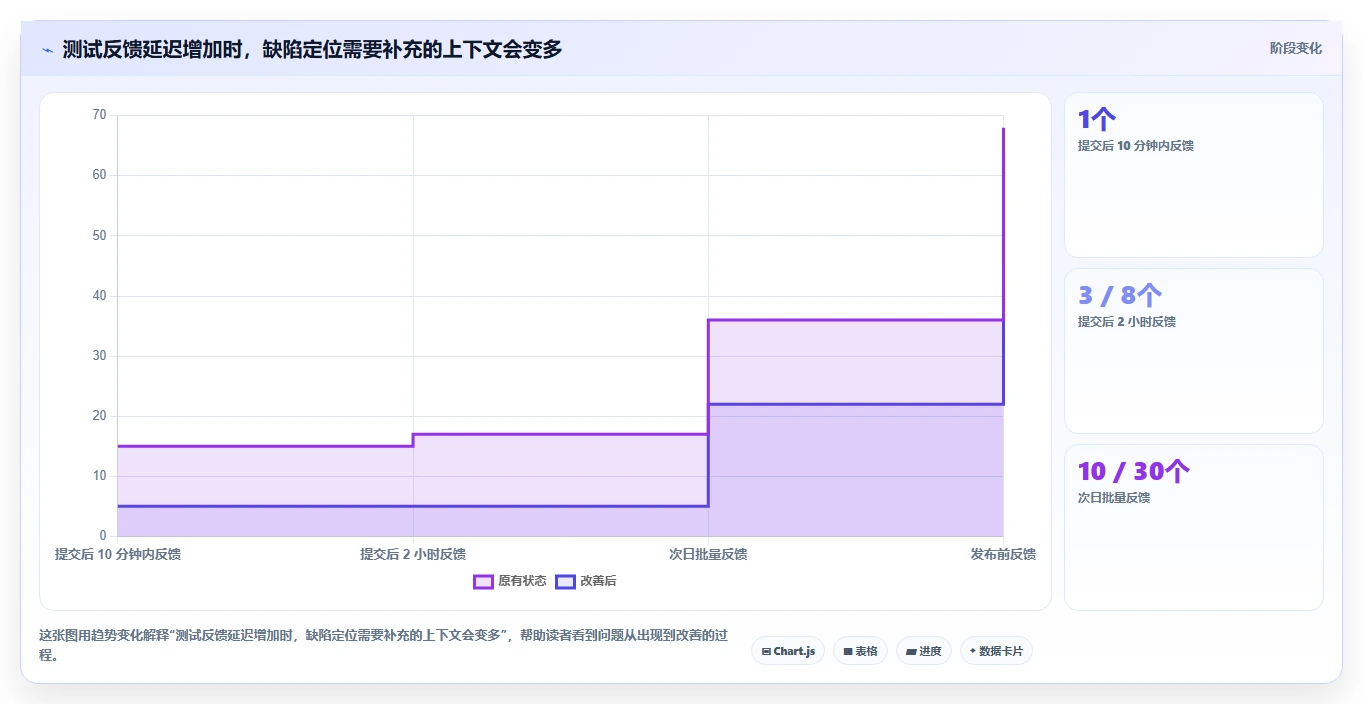1363x704 pixels.
Task: Click the 数据卡片 chip icon
Action: pyautogui.click(x=973, y=651)
